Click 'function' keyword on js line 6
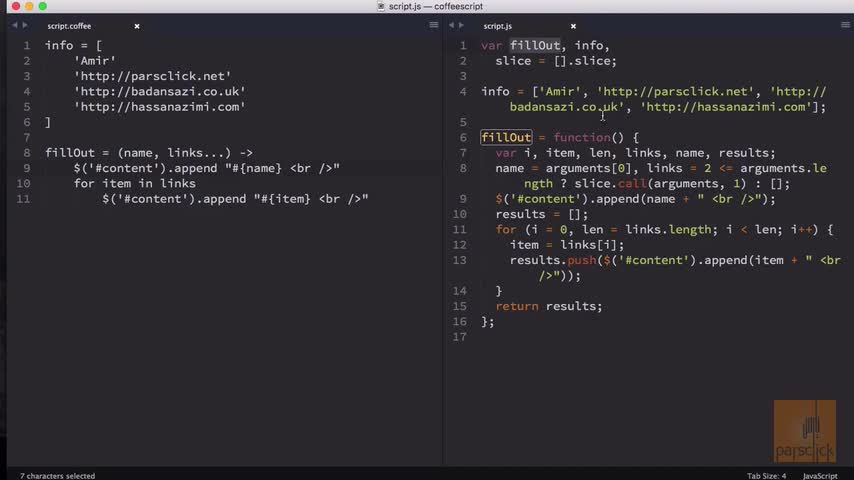Viewport: 854px width, 480px height. (x=582, y=138)
